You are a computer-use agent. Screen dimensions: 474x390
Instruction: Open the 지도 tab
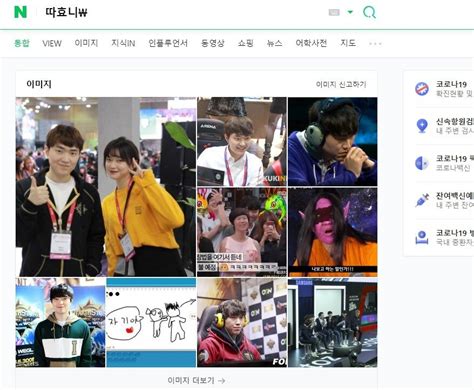tap(348, 43)
